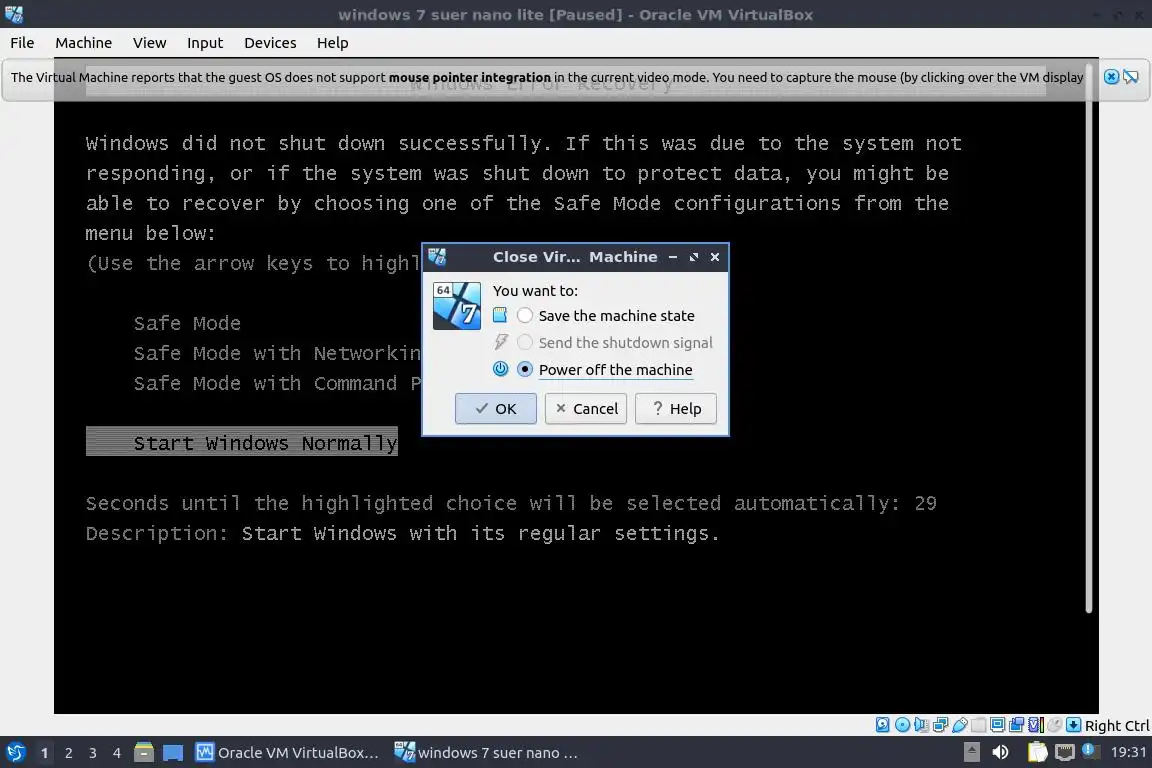Open the File menu

click(22, 43)
